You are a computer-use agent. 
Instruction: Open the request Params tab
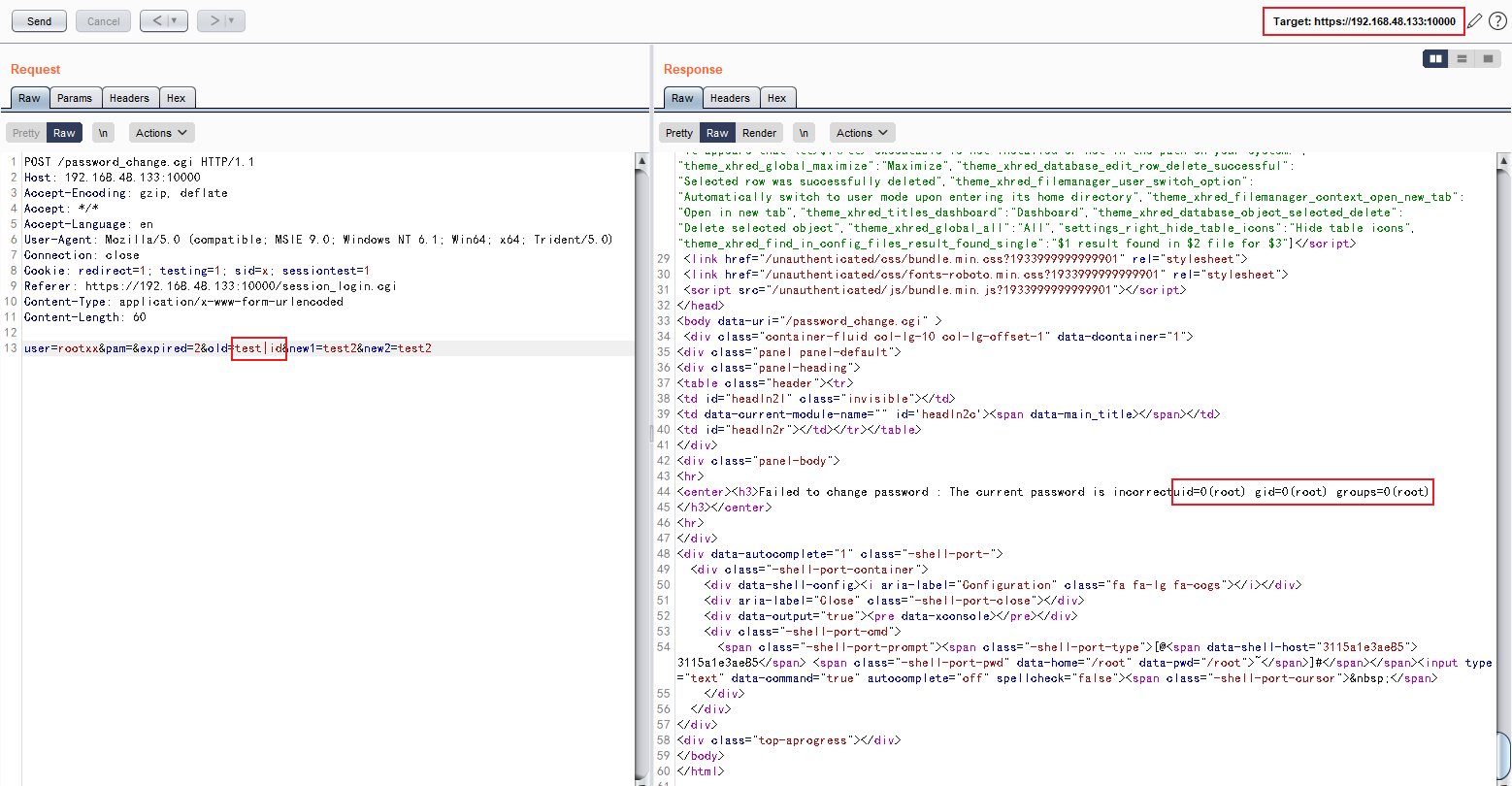pos(75,98)
